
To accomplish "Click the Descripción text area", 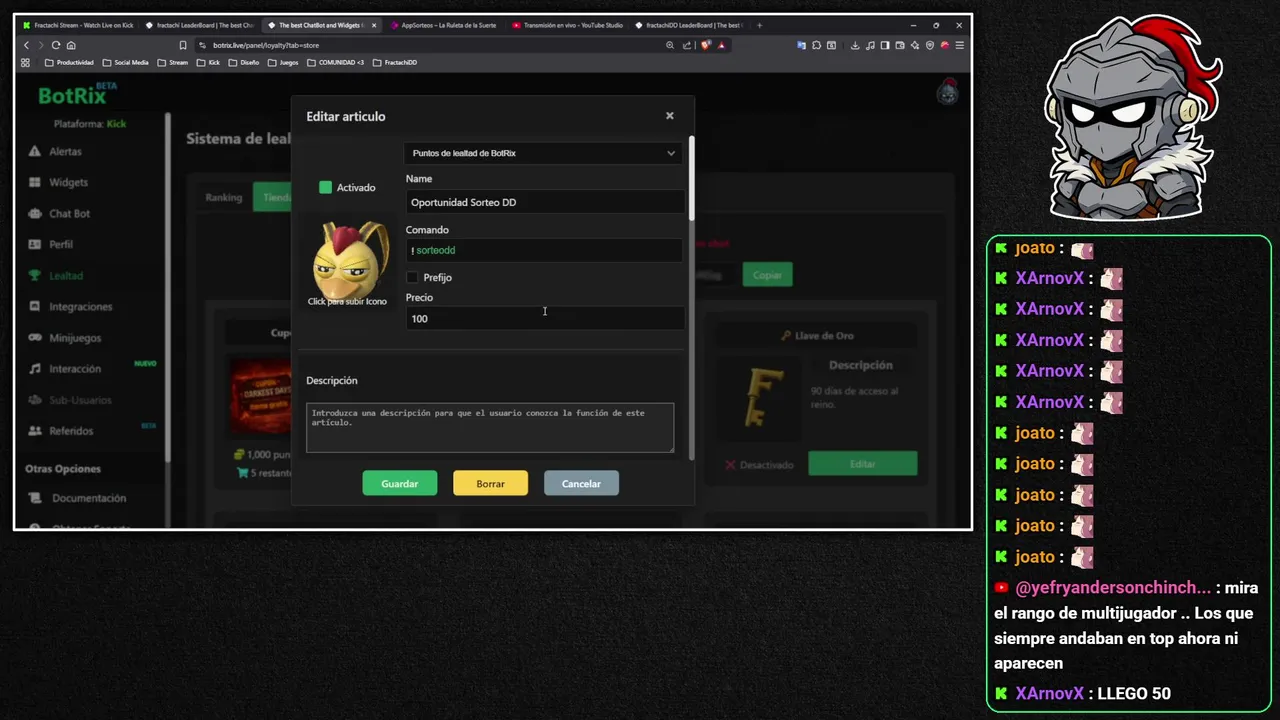I will tap(490, 427).
